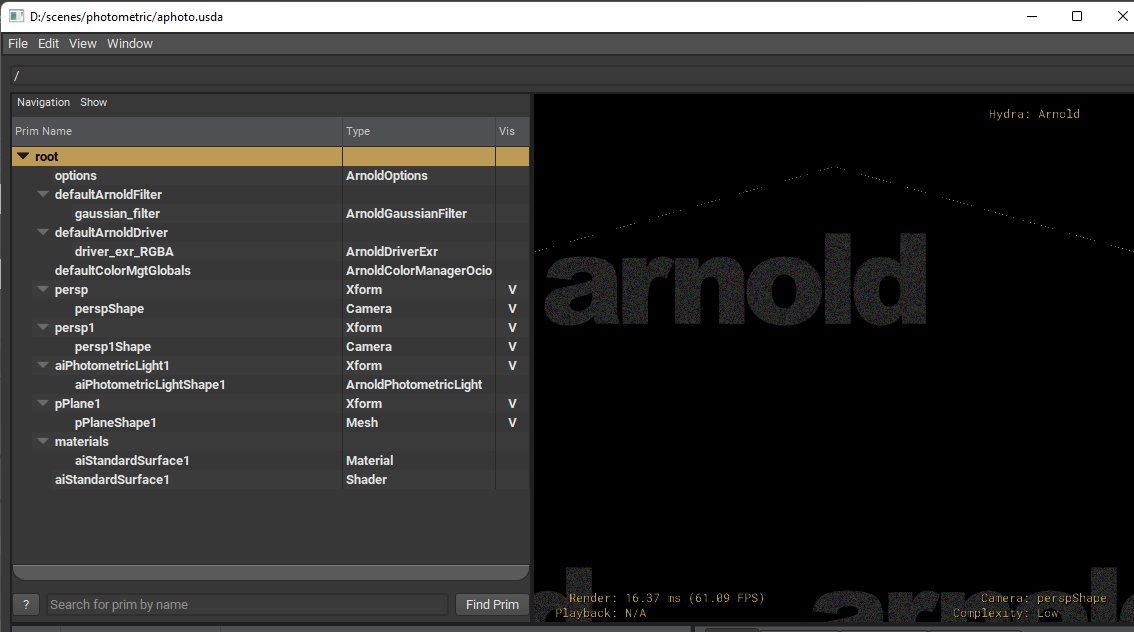Select the root prim row
Screen dimensions: 1134x632
tap(270, 156)
